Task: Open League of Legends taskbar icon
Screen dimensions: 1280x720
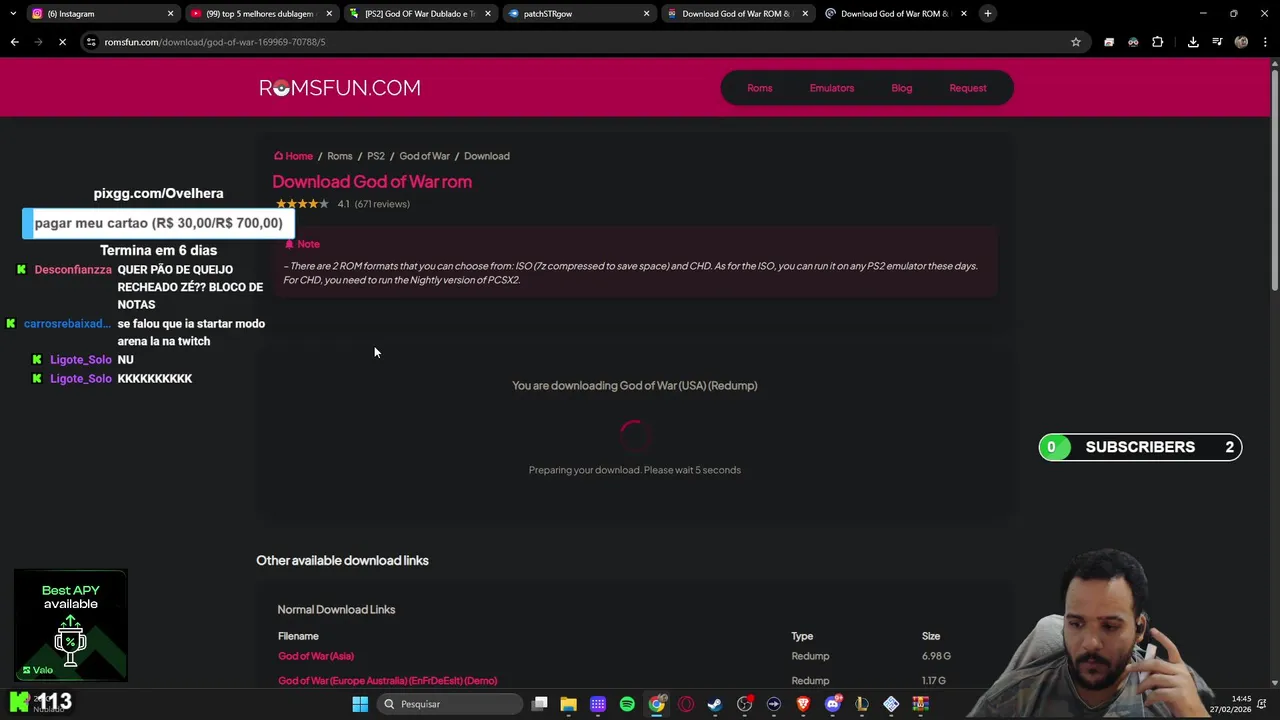Action: (862, 704)
